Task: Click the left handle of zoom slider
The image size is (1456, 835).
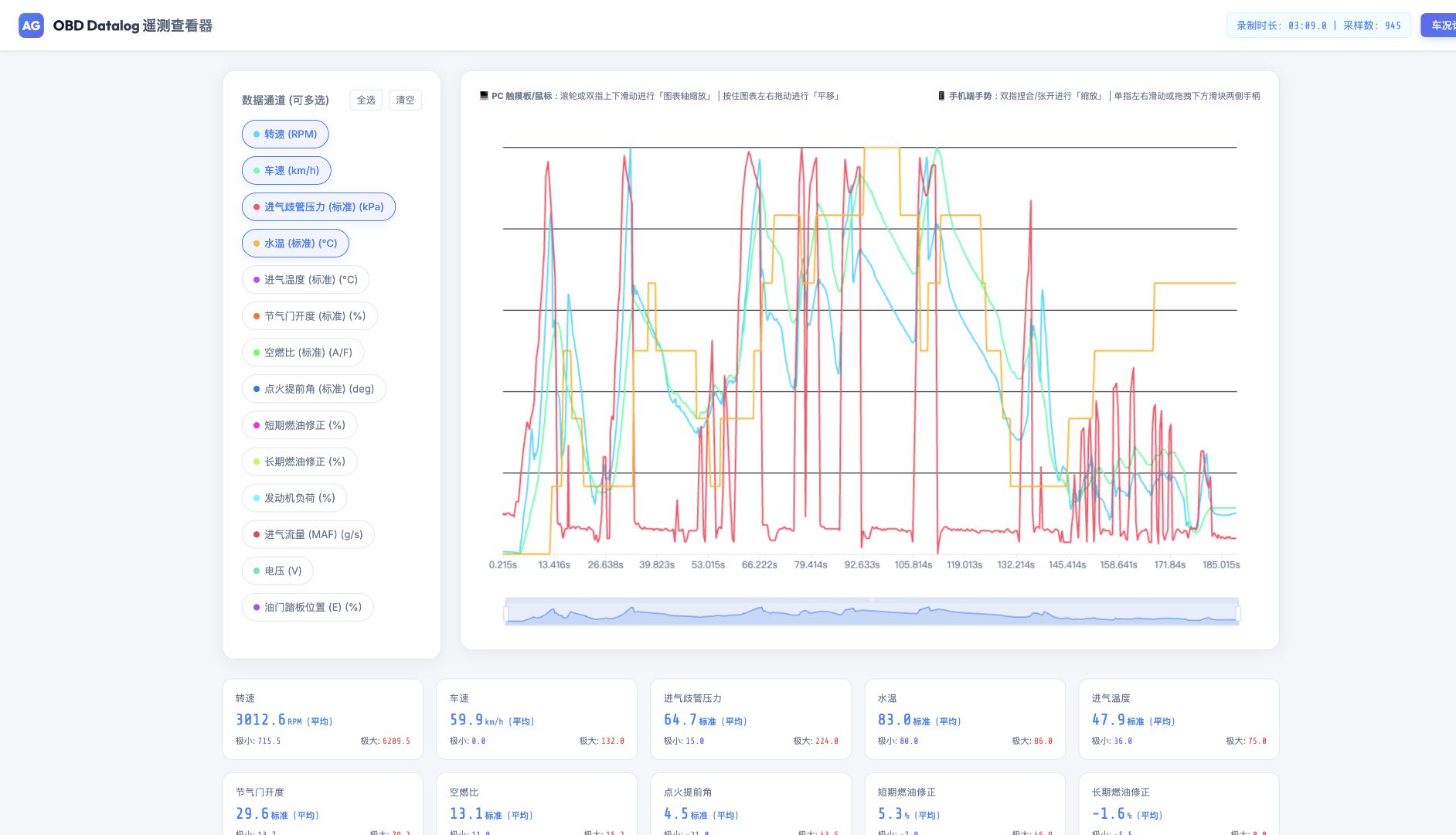Action: (x=505, y=614)
